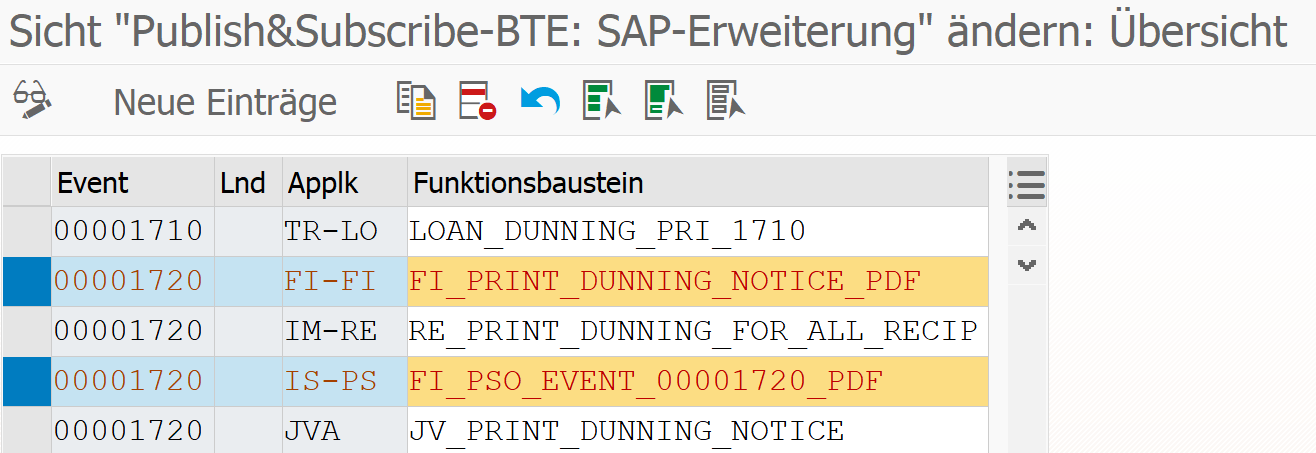The height and width of the screenshot is (453, 1316).
Task: Click event 00001720 in the IM-RE row
Action: [134, 331]
